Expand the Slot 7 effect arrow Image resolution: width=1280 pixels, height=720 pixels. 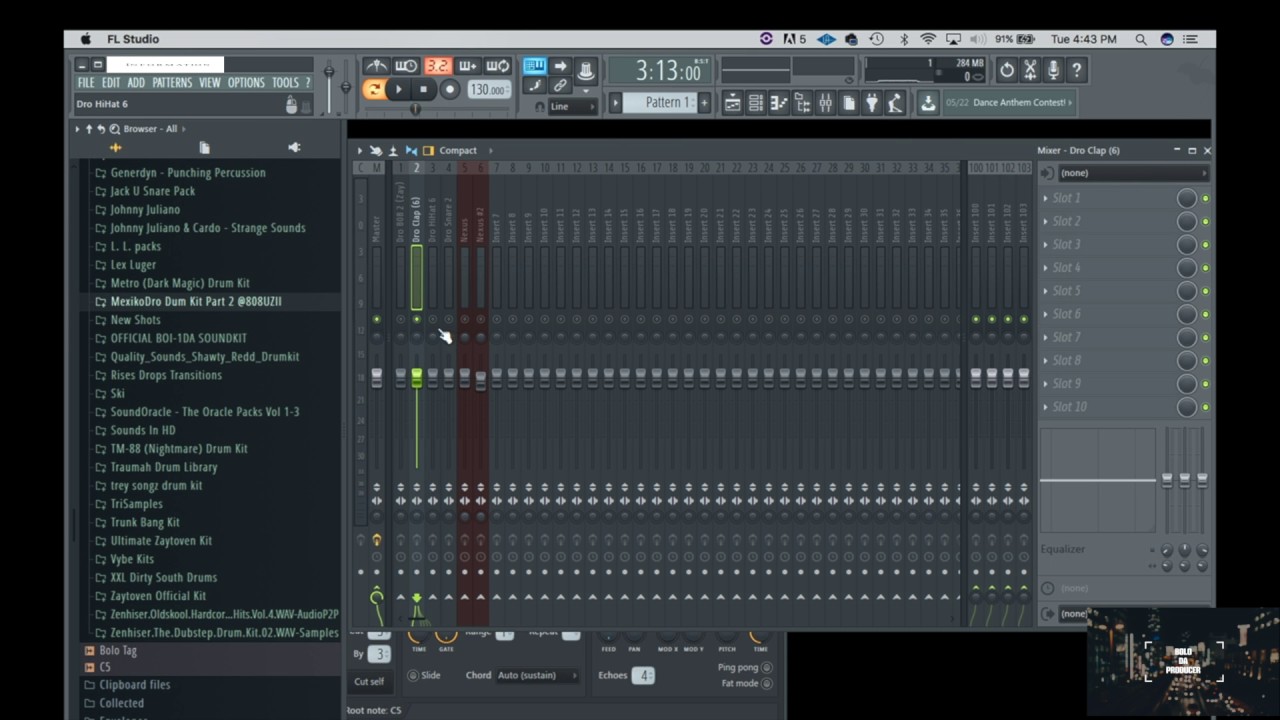[x=1046, y=337]
